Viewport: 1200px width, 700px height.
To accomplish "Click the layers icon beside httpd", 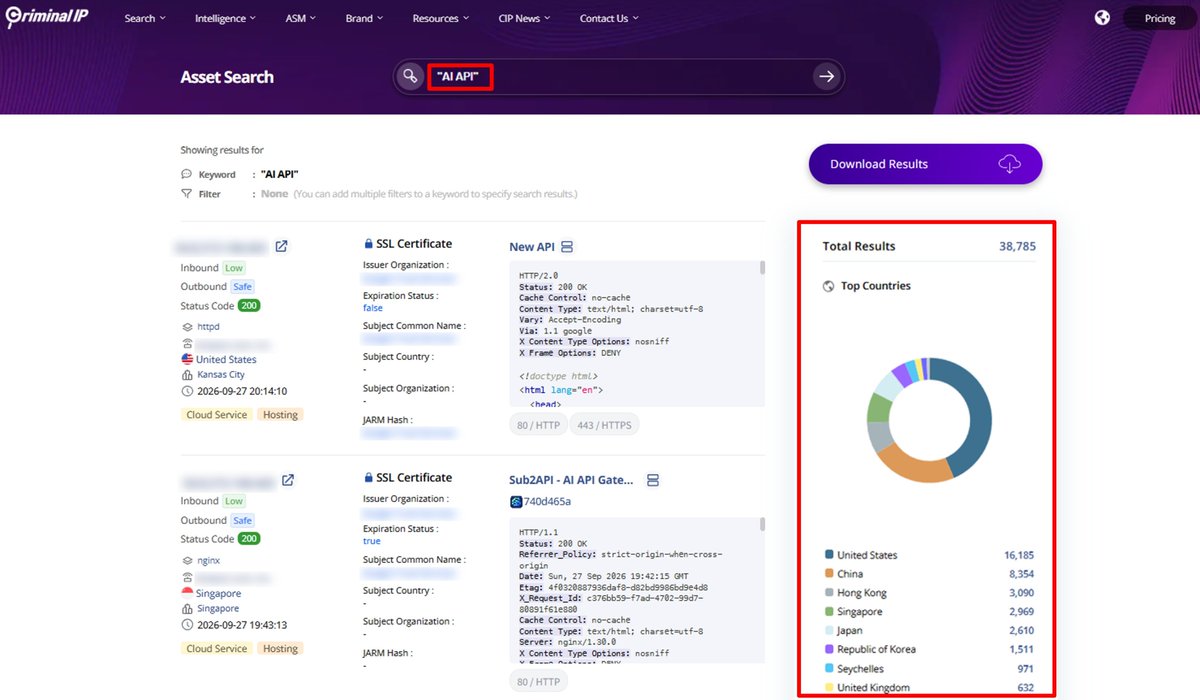I will [x=187, y=326].
